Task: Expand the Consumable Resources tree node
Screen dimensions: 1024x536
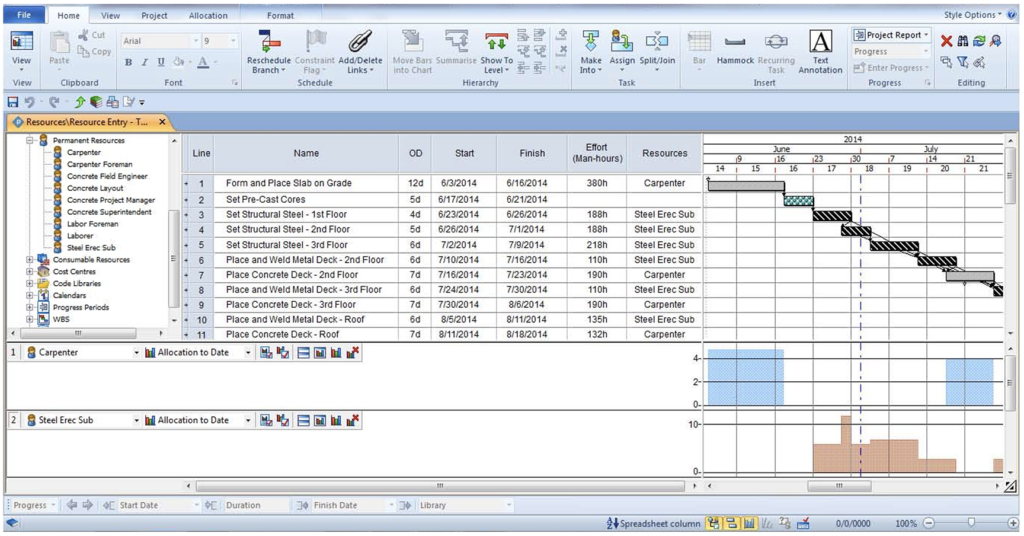Action: [x=30, y=260]
